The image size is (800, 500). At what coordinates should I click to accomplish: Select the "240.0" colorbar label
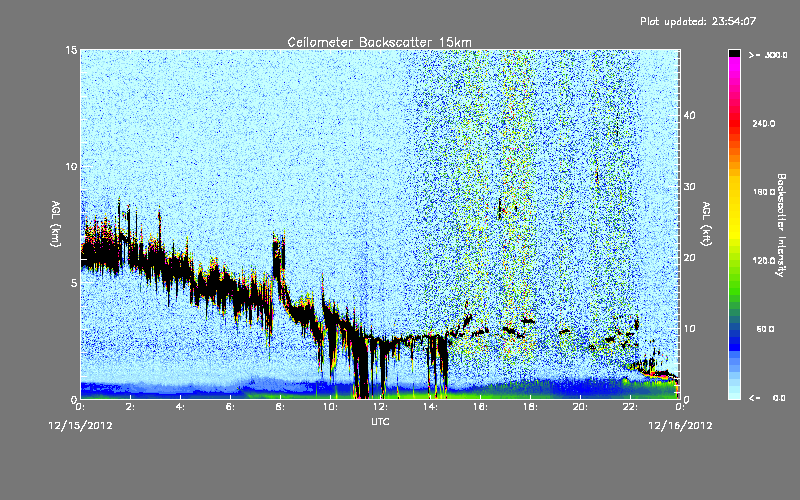tap(764, 123)
